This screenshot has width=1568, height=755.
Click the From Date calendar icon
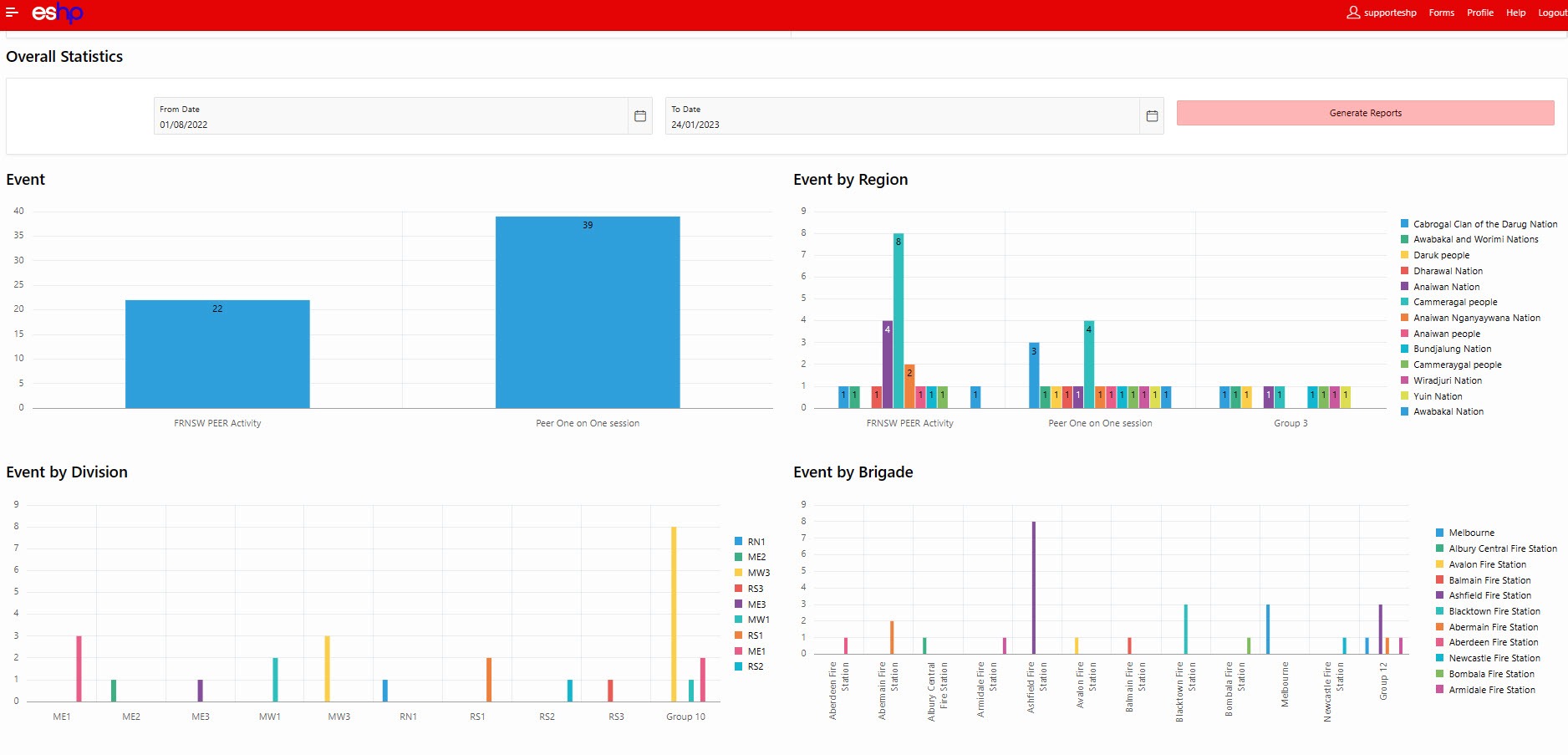click(639, 115)
